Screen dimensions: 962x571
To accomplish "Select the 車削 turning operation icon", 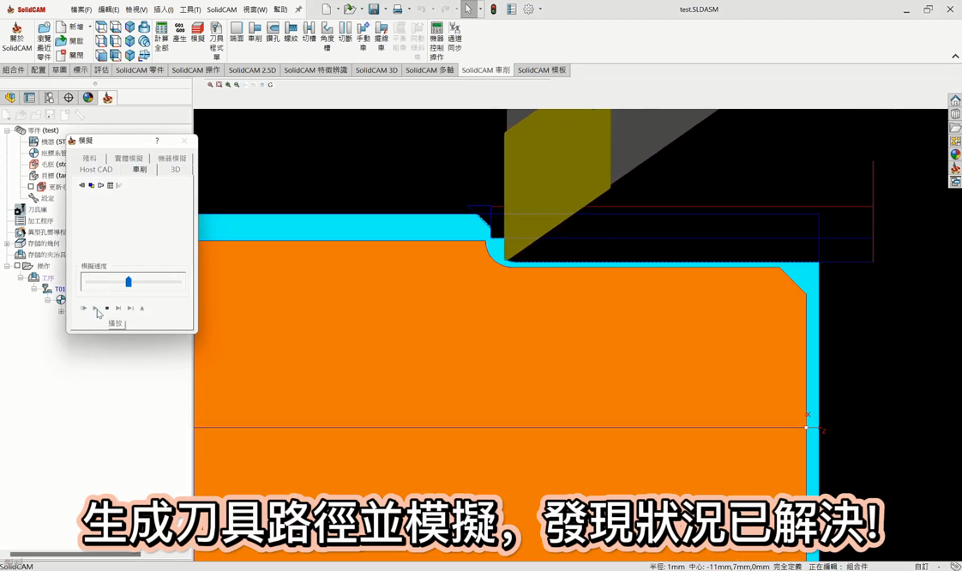I will 255,33.
